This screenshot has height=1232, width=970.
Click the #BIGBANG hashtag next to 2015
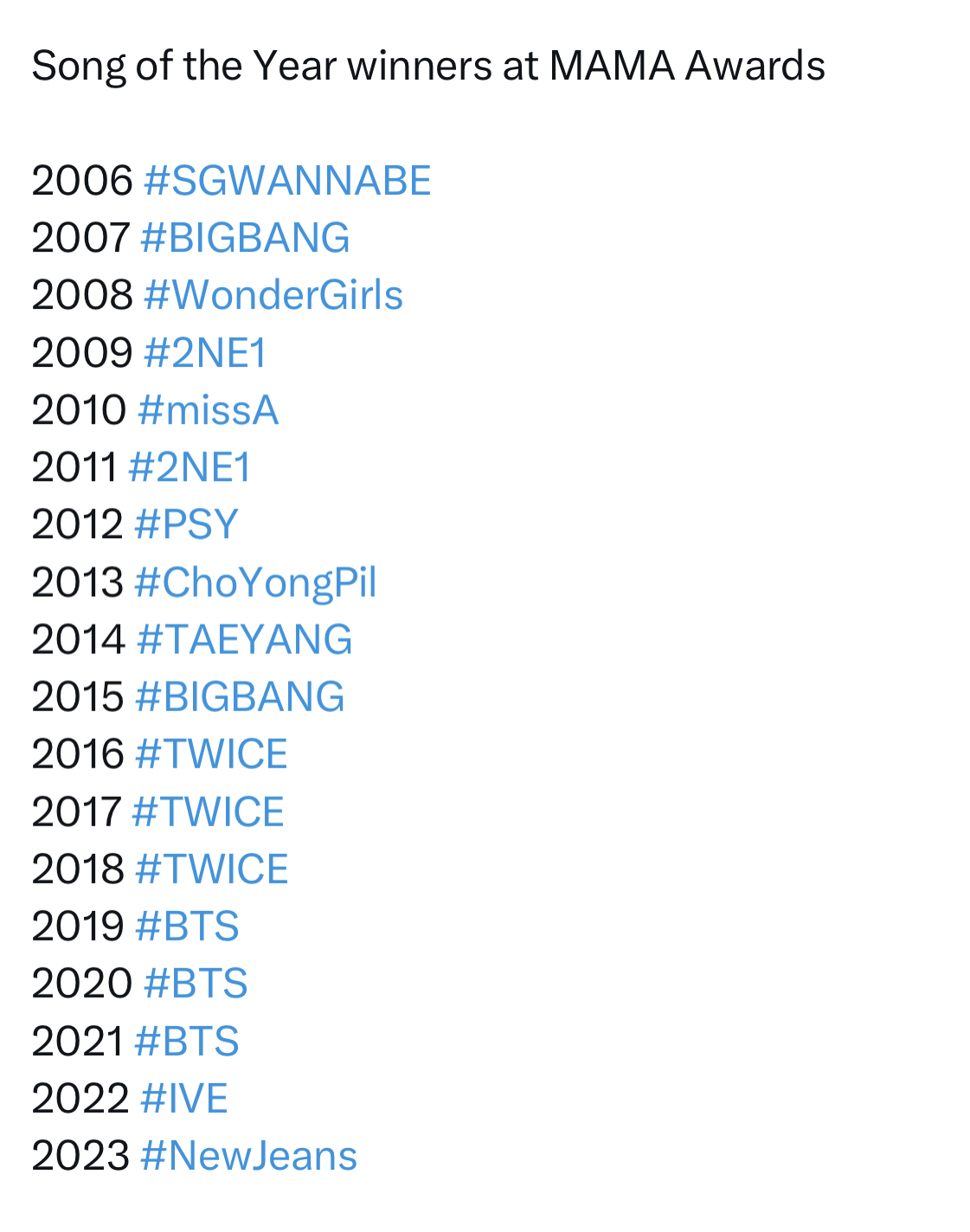point(240,696)
